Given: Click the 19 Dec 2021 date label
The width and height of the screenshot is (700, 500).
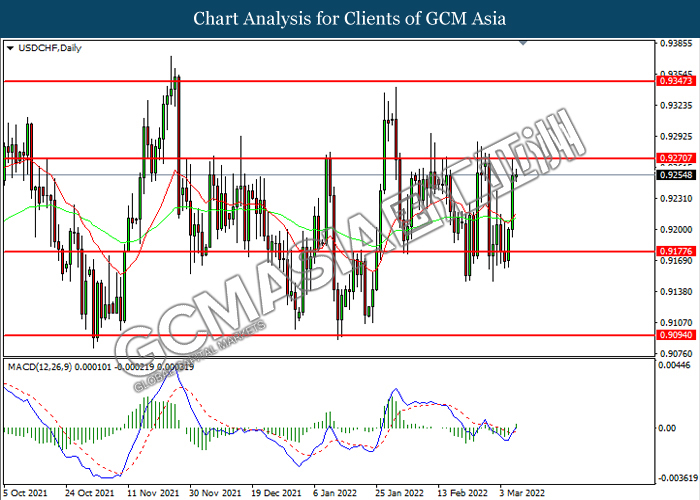Looking at the screenshot, I should tap(276, 493).
